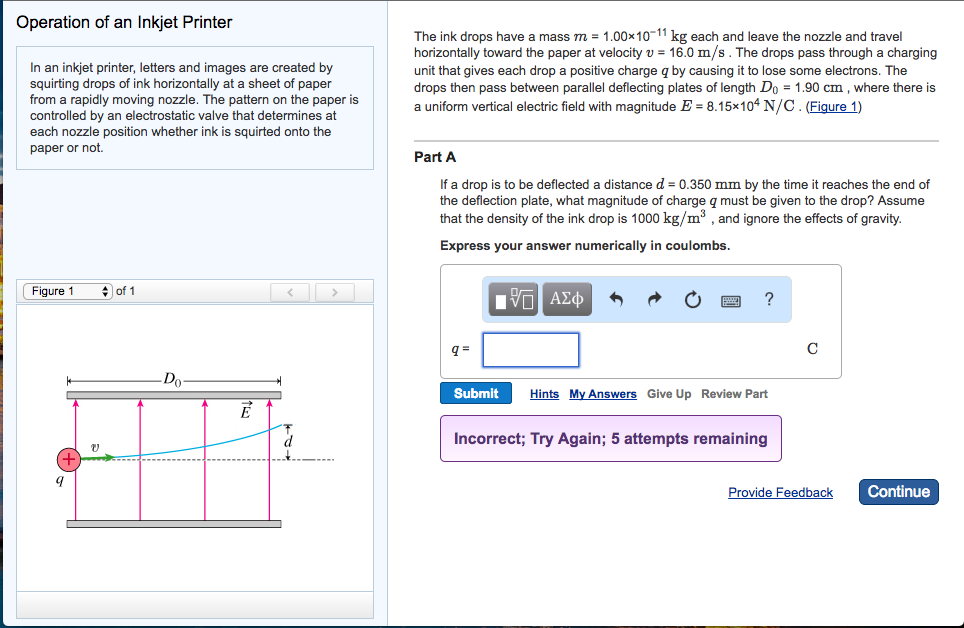964x628 pixels.
Task: Reset the answer using the circular reset icon
Action: (x=692, y=298)
